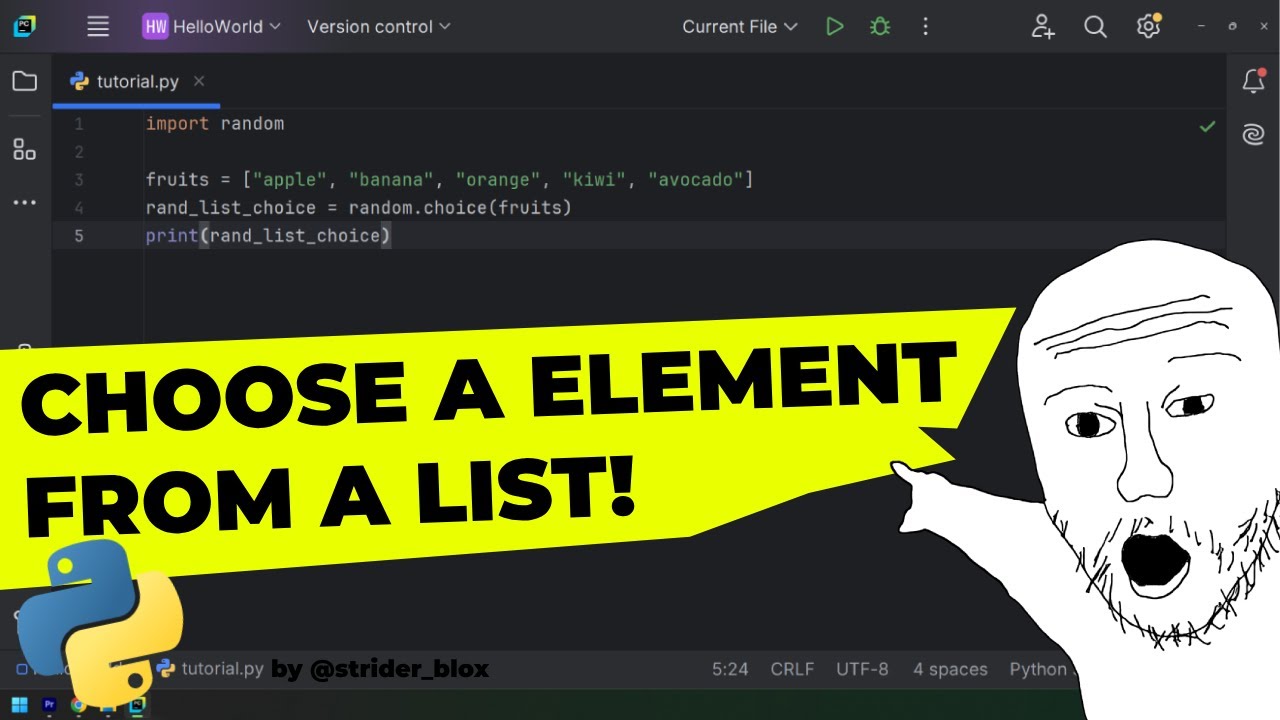Click the PyCharm logo icon
This screenshot has height=720, width=1280.
(x=25, y=27)
